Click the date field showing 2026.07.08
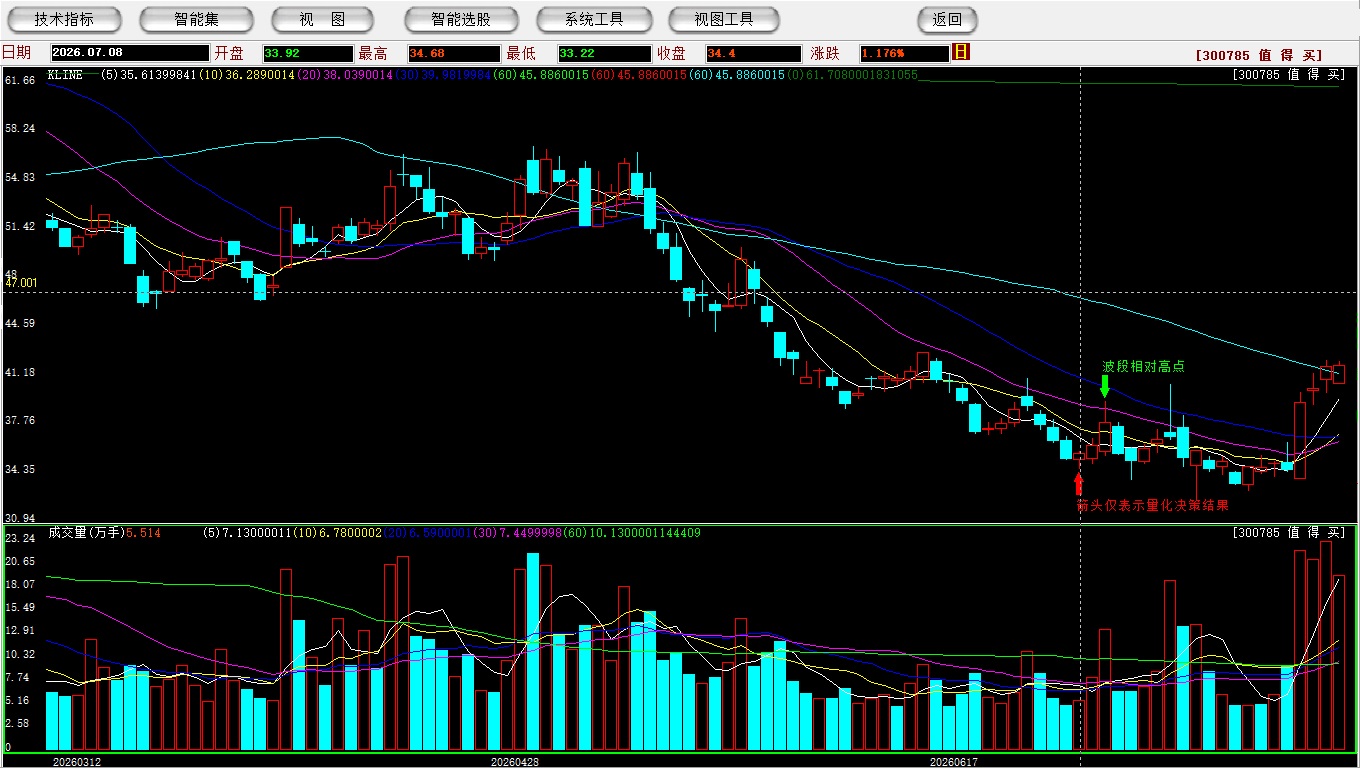 pyautogui.click(x=130, y=53)
